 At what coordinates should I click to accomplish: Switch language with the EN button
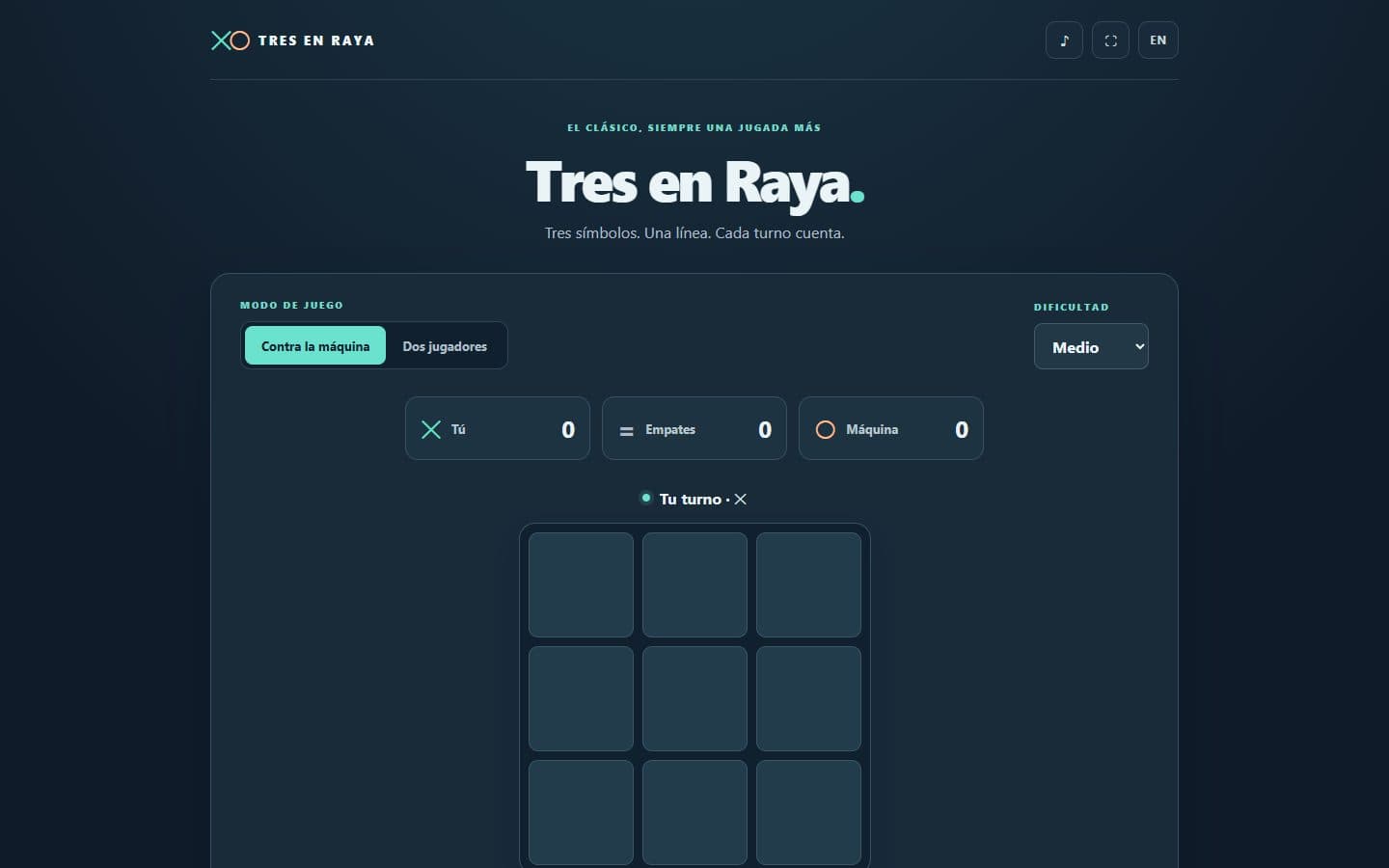(x=1158, y=41)
